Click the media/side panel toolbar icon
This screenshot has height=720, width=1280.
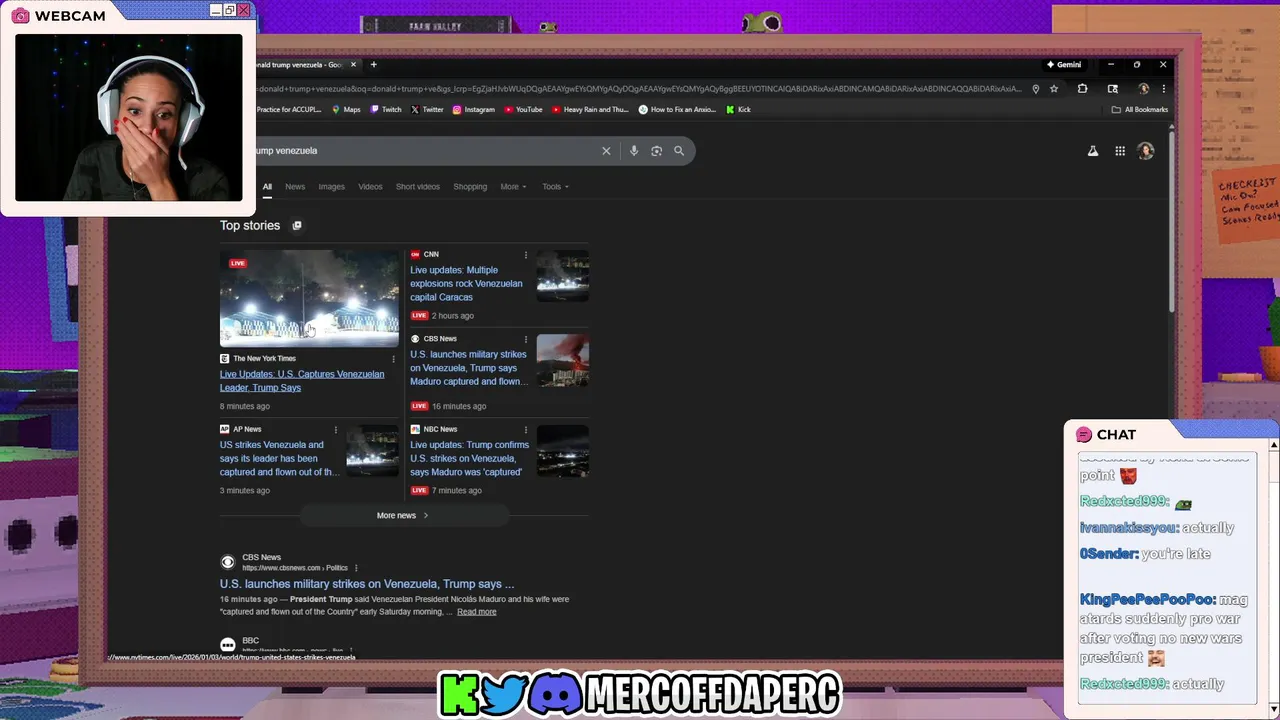[1113, 89]
